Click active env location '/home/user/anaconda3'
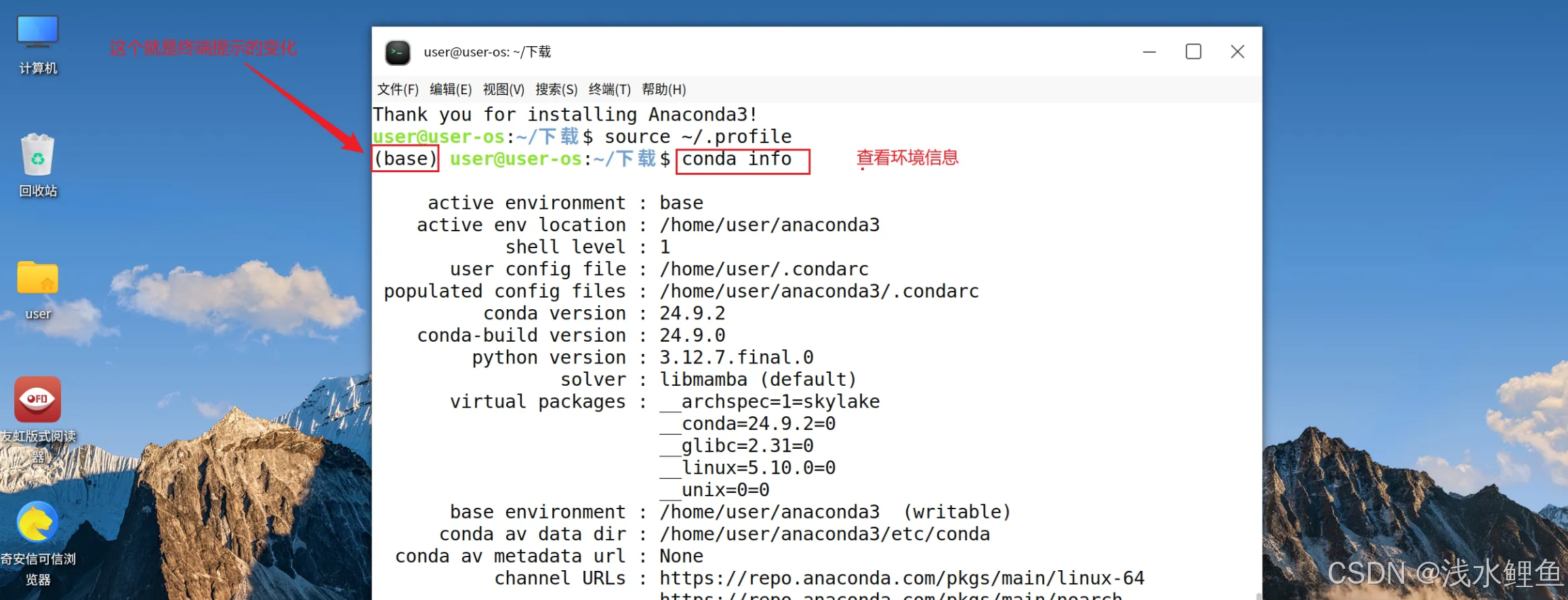 [769, 225]
